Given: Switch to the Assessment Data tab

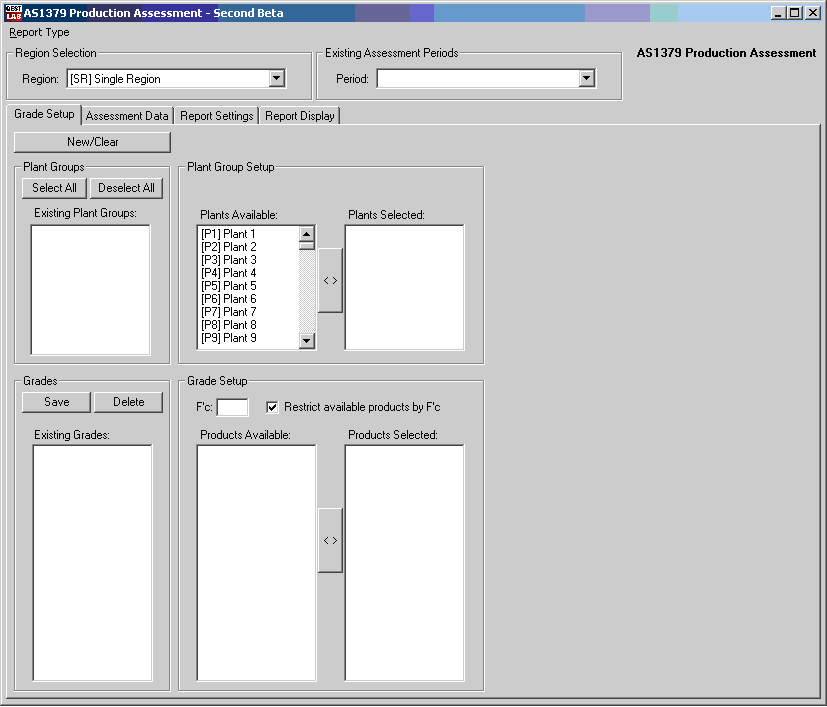Looking at the screenshot, I should [127, 116].
